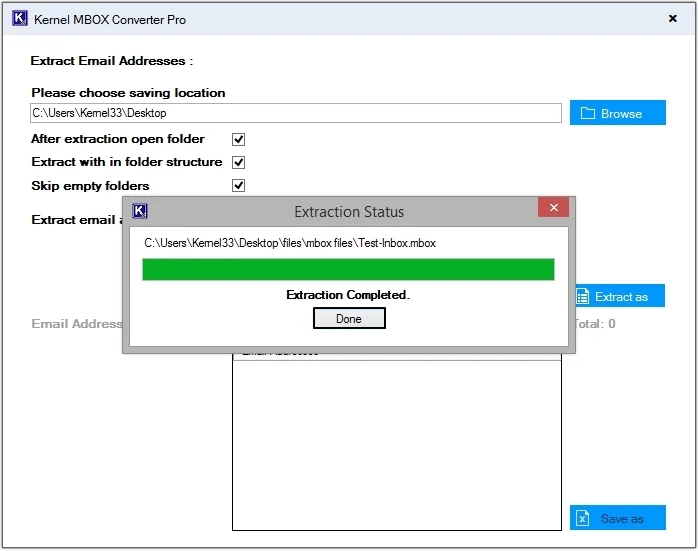Click the green extraction progress bar
The image size is (699, 551).
click(348, 270)
